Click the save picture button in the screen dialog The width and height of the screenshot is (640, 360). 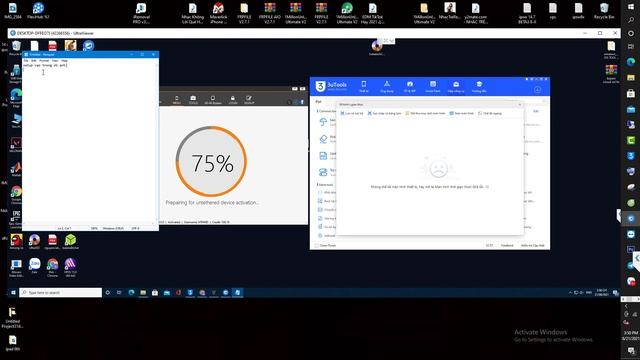coord(352,113)
